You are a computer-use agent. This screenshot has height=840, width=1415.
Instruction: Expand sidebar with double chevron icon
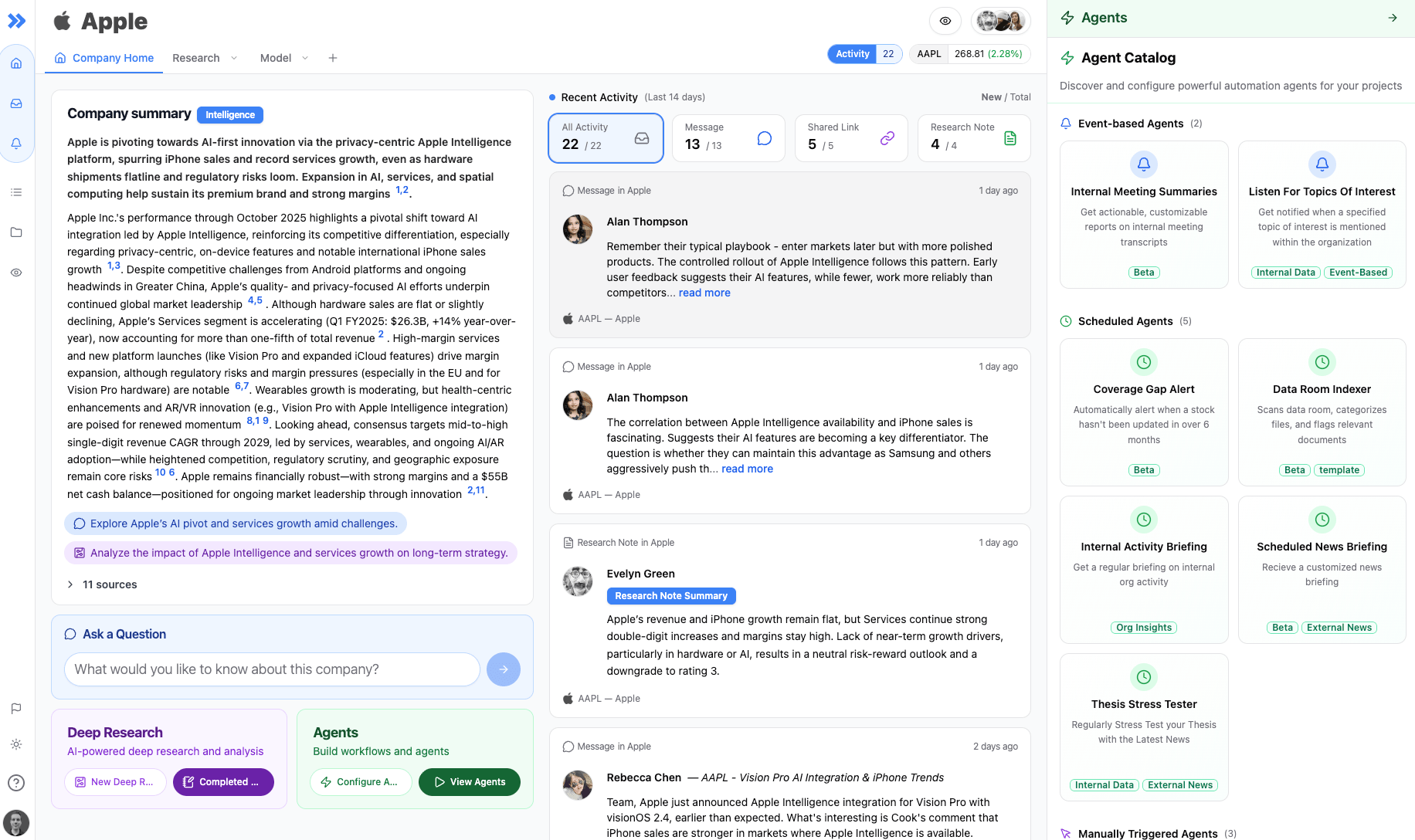coord(16,21)
